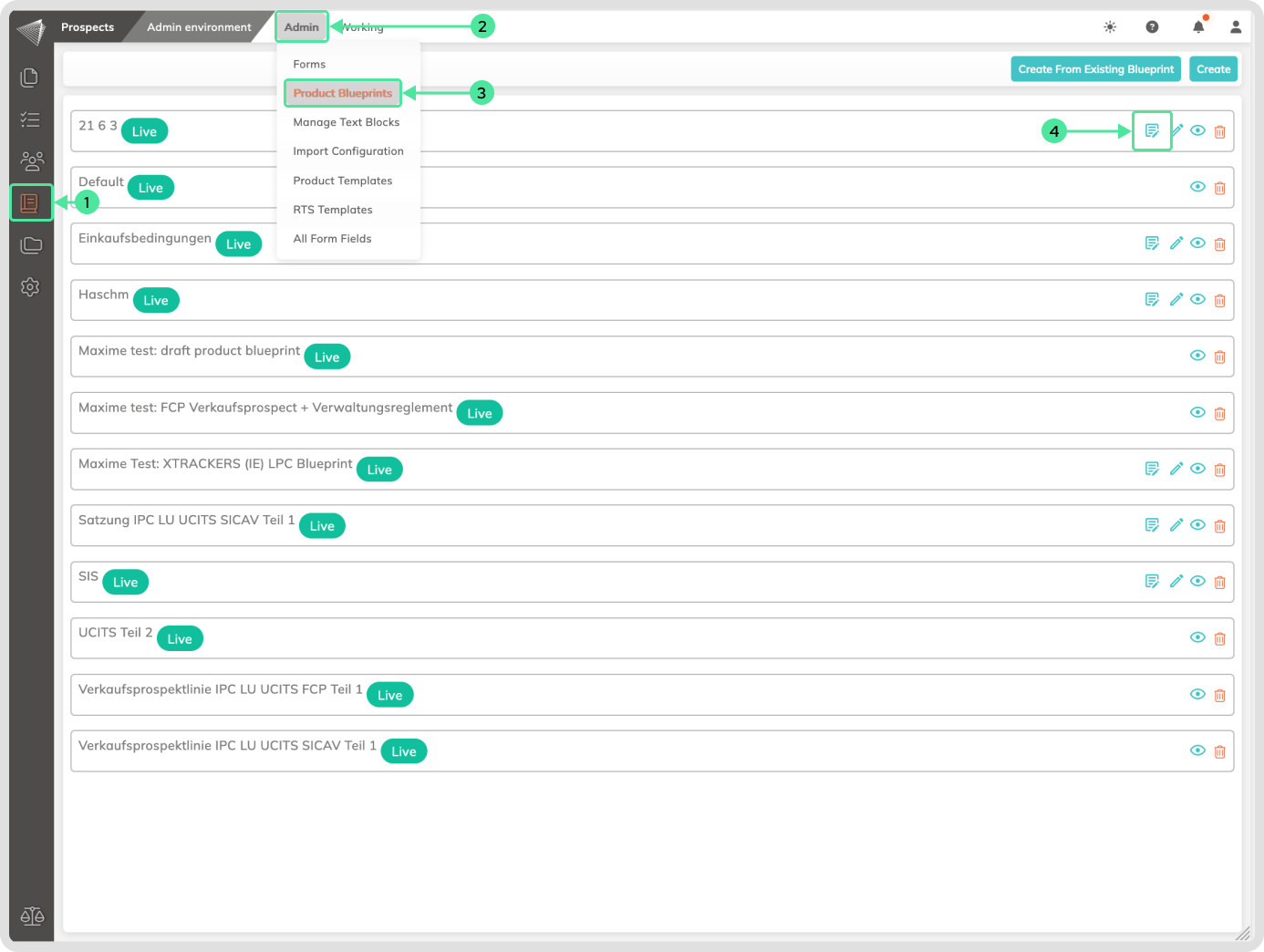Open the user profile account menu
The width and height of the screenshot is (1264, 952).
1236,26
